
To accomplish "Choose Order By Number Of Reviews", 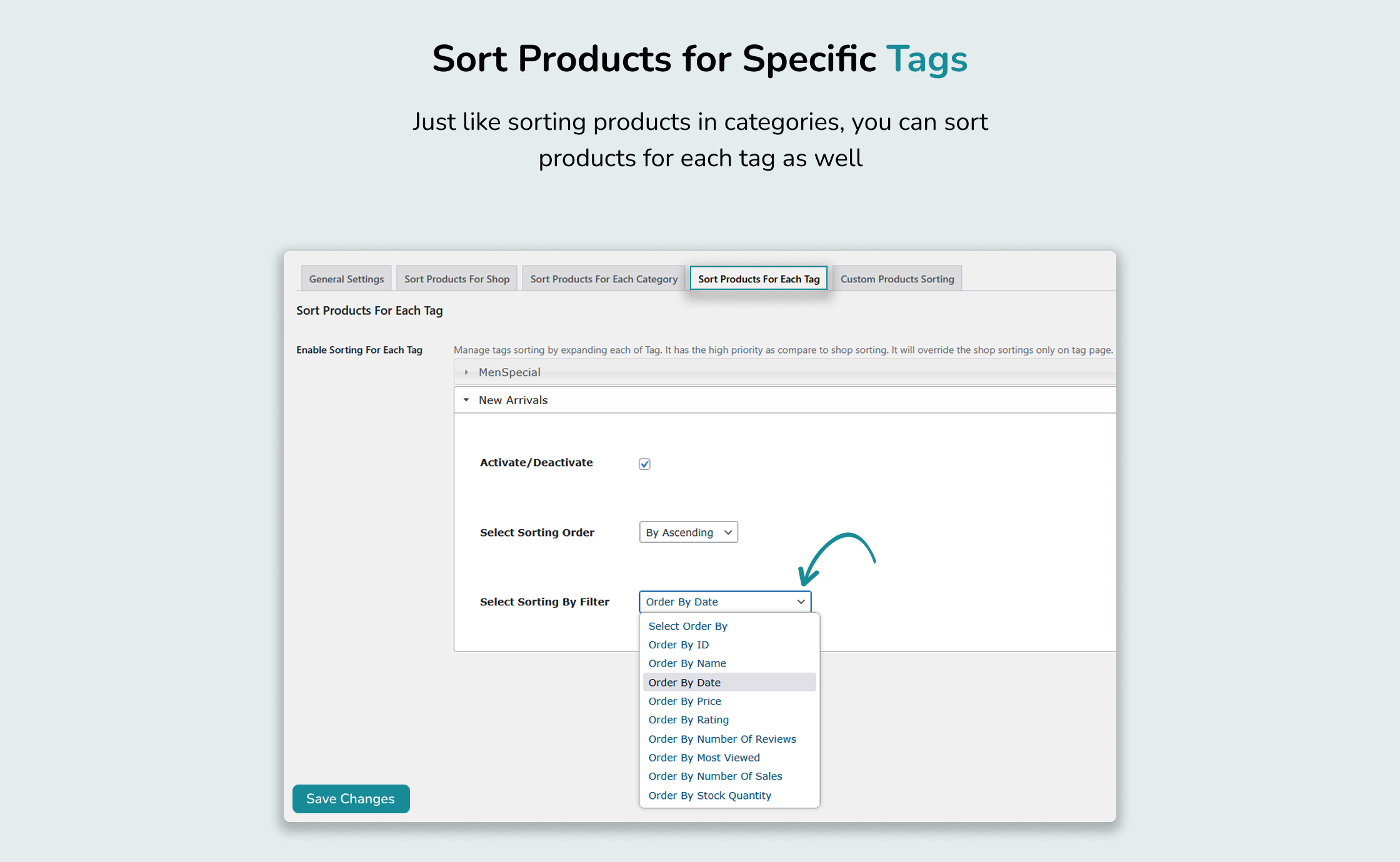I will pos(722,738).
